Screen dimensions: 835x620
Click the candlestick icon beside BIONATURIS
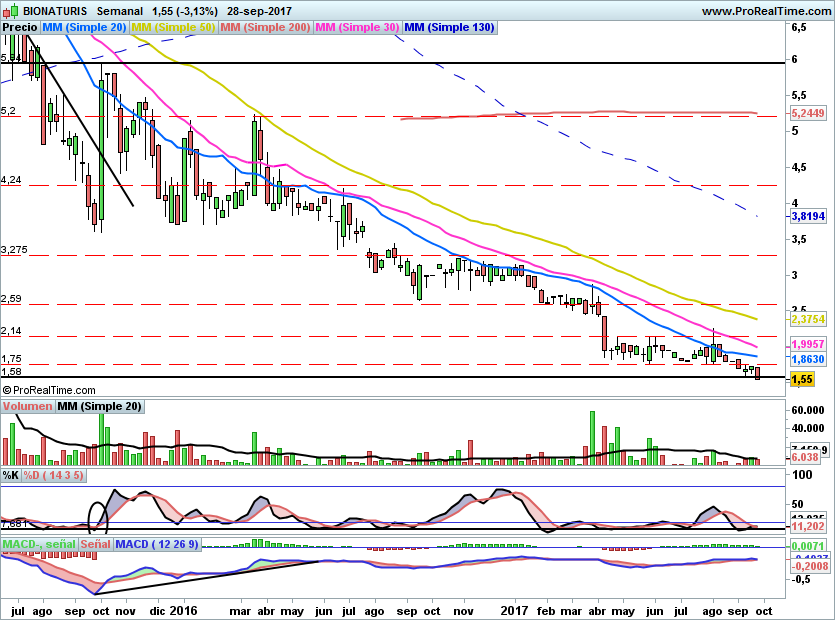click(x=11, y=10)
